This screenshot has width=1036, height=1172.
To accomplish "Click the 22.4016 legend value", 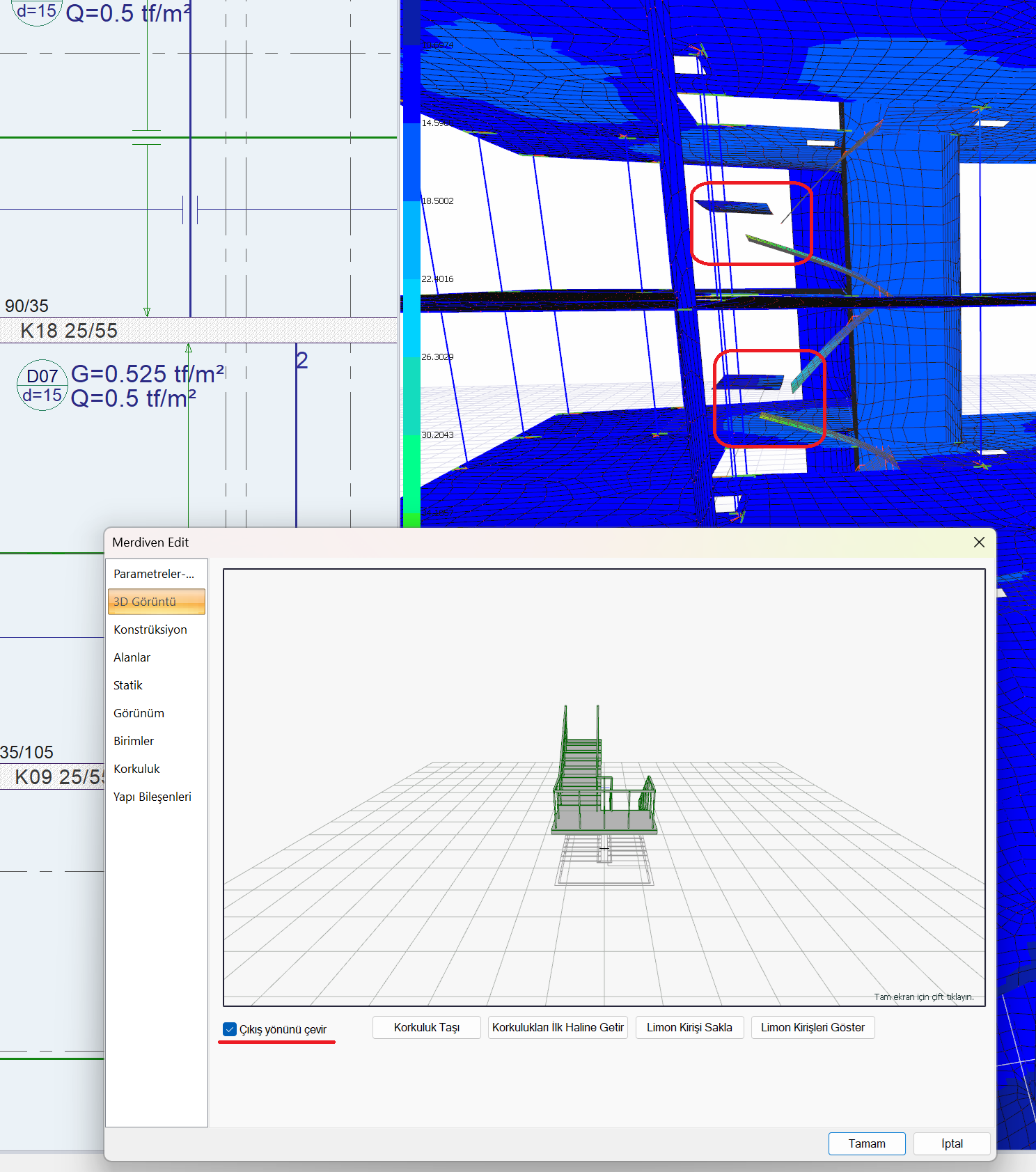I will [437, 279].
